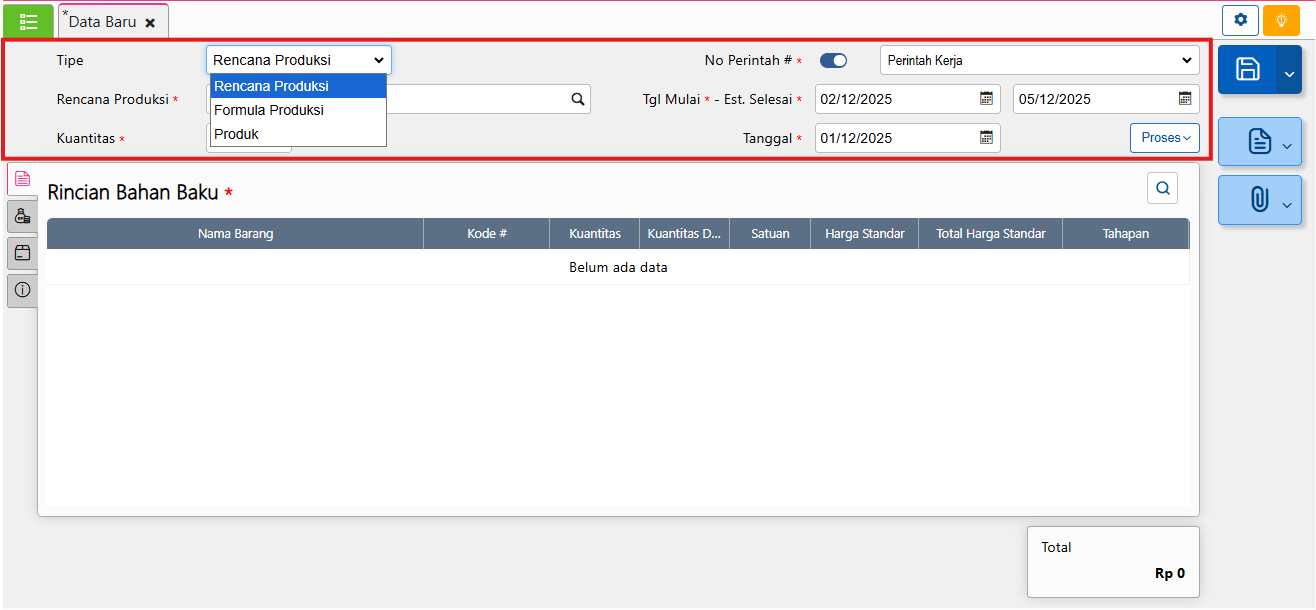The height and width of the screenshot is (610, 1316).
Task: Click the paperclip attachment icon
Action: point(1258,201)
